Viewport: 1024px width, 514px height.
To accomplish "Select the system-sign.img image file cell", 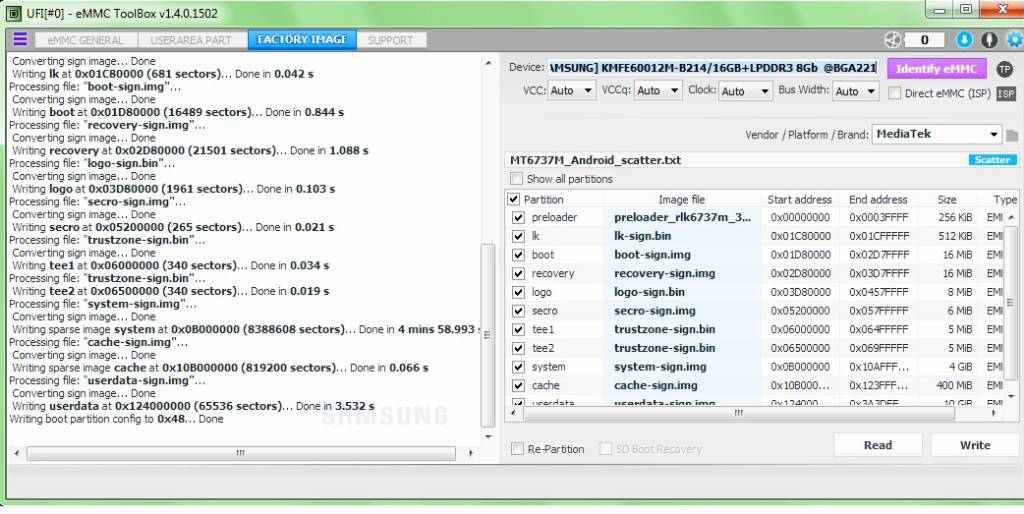I will pyautogui.click(x=682, y=366).
